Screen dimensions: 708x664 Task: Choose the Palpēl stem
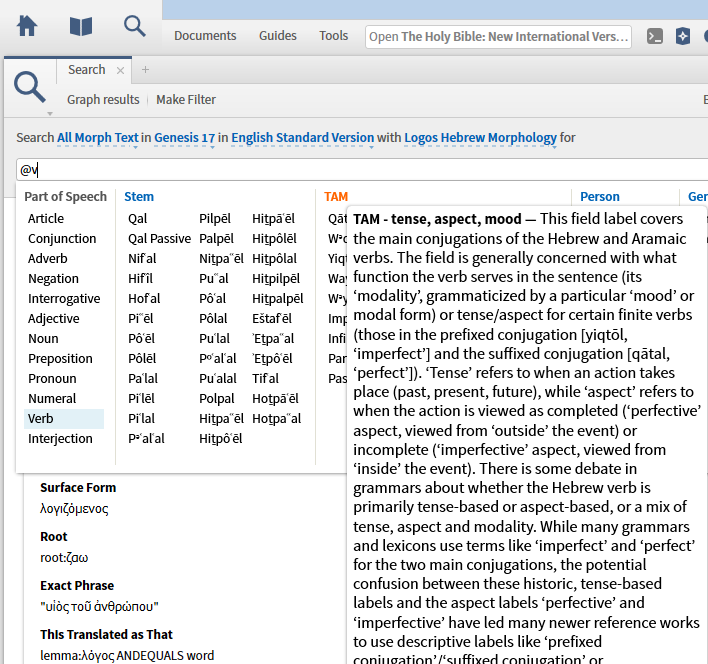[x=217, y=238]
